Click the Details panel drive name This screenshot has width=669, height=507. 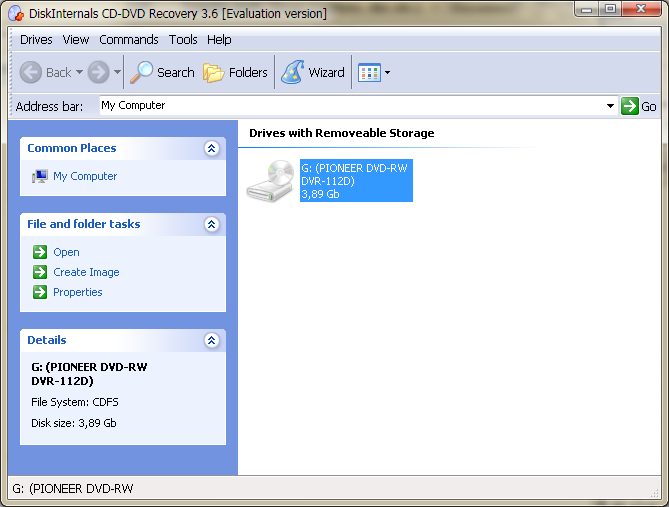pyautogui.click(x=89, y=374)
